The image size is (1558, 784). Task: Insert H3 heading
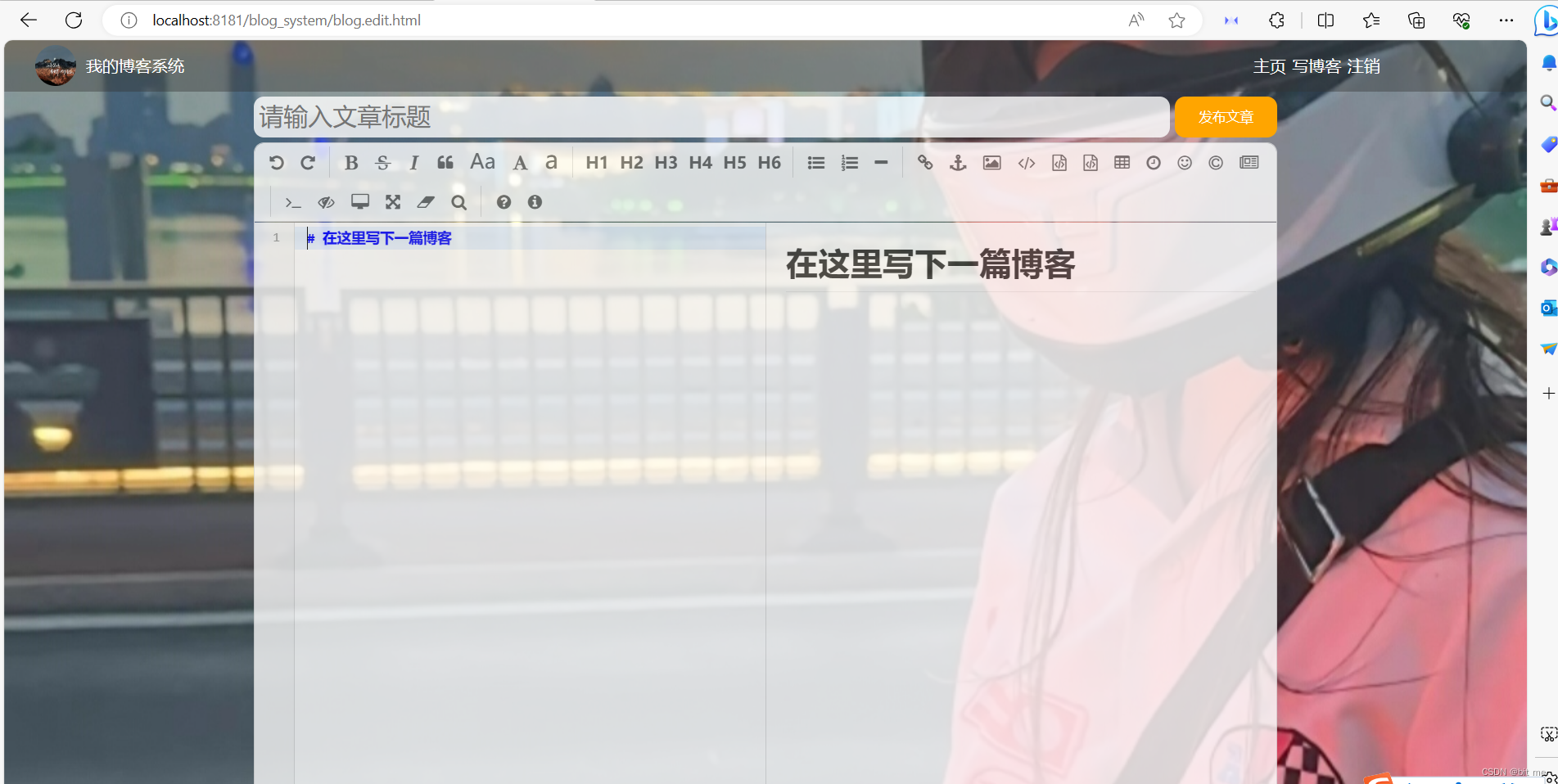(666, 163)
